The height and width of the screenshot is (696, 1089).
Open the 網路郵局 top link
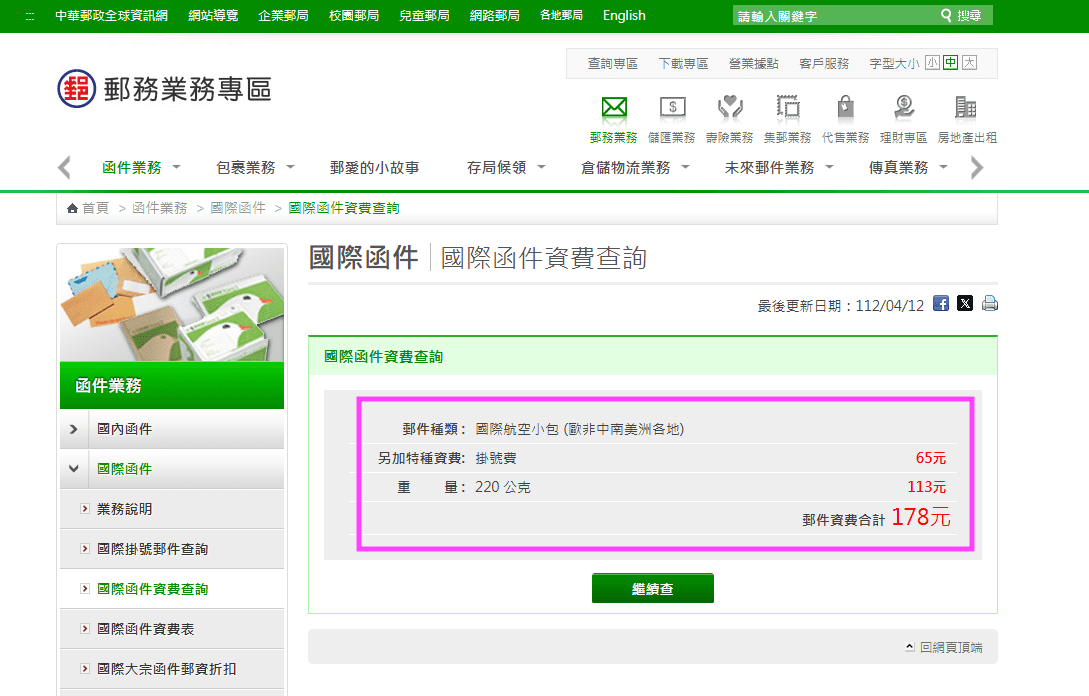tap(494, 15)
